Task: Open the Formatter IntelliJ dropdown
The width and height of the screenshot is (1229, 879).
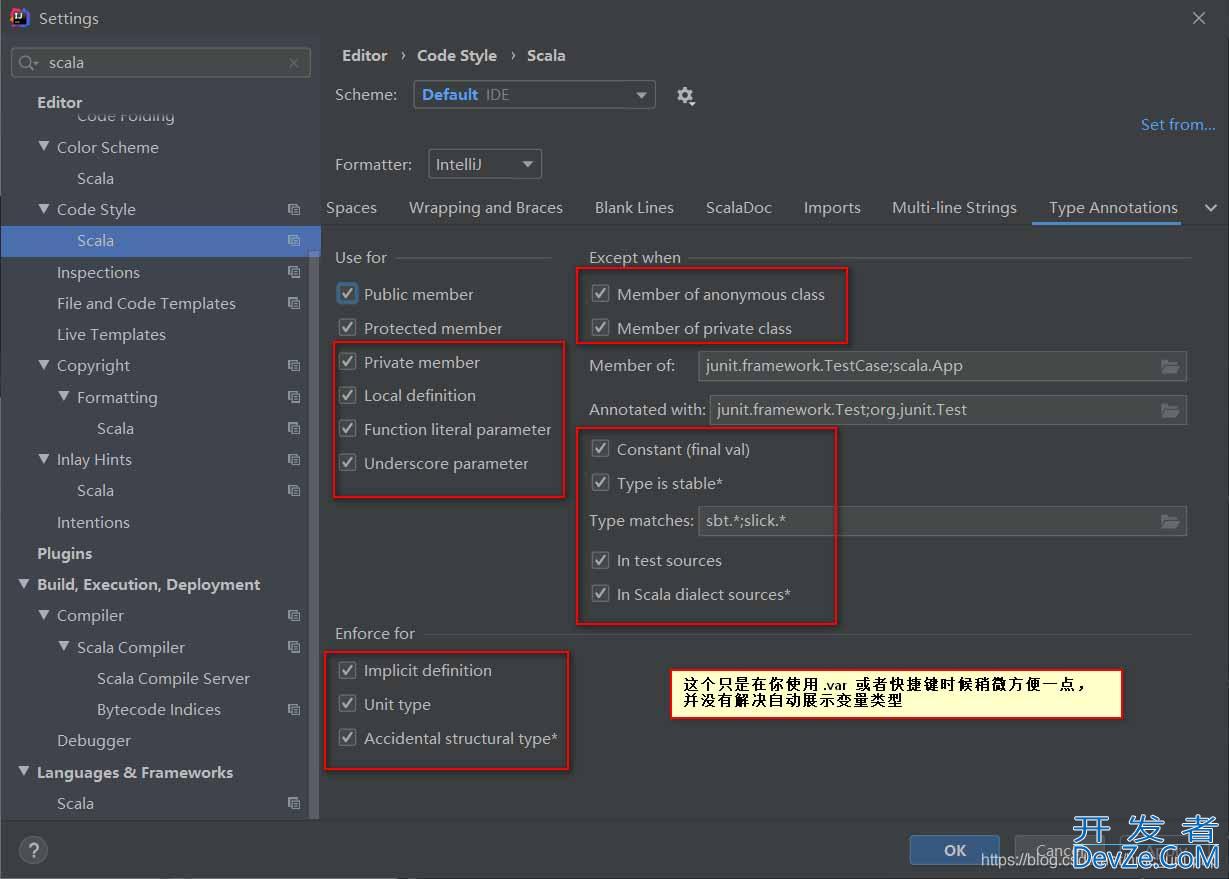Action: tap(484, 164)
